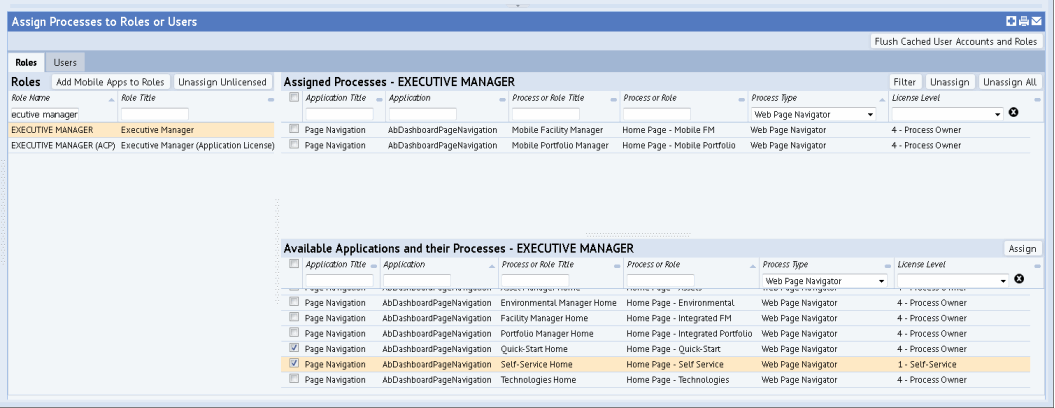The height and width of the screenshot is (408, 1055).
Task: Click the Unassign All button
Action: click(x=1010, y=82)
